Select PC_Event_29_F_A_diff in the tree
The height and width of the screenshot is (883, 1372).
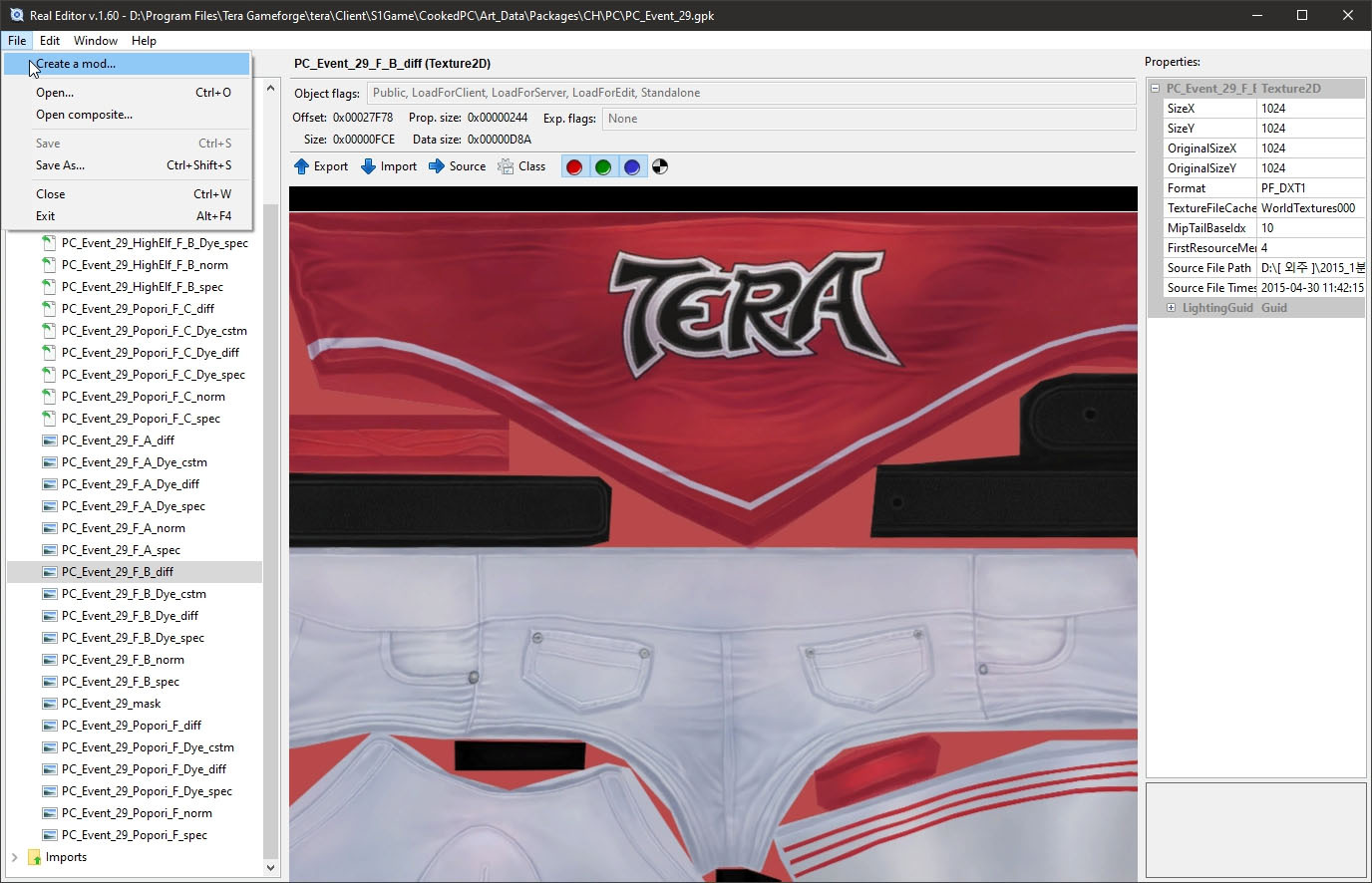[118, 441]
